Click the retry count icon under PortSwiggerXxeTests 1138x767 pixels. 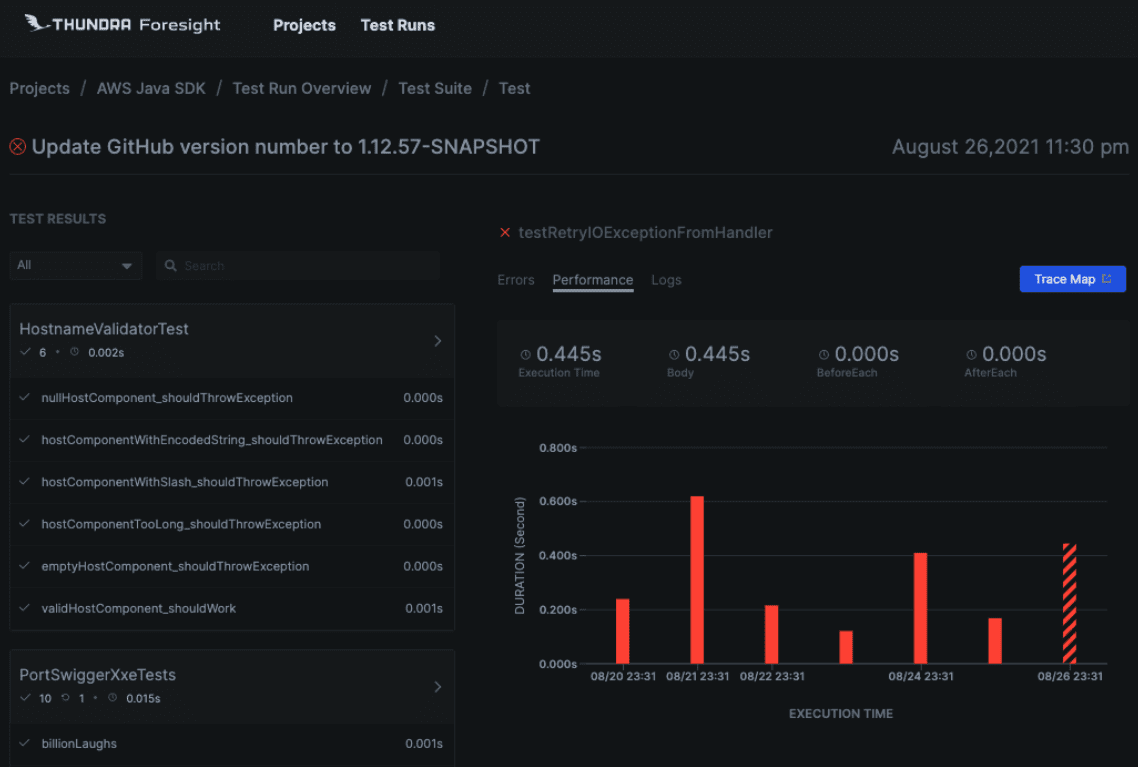click(x=65, y=698)
